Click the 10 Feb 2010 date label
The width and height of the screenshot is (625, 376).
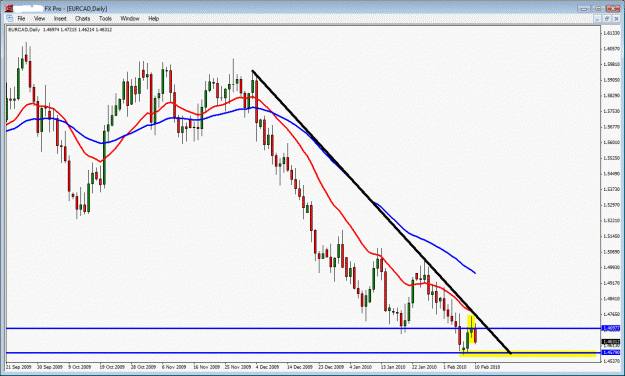pos(487,366)
